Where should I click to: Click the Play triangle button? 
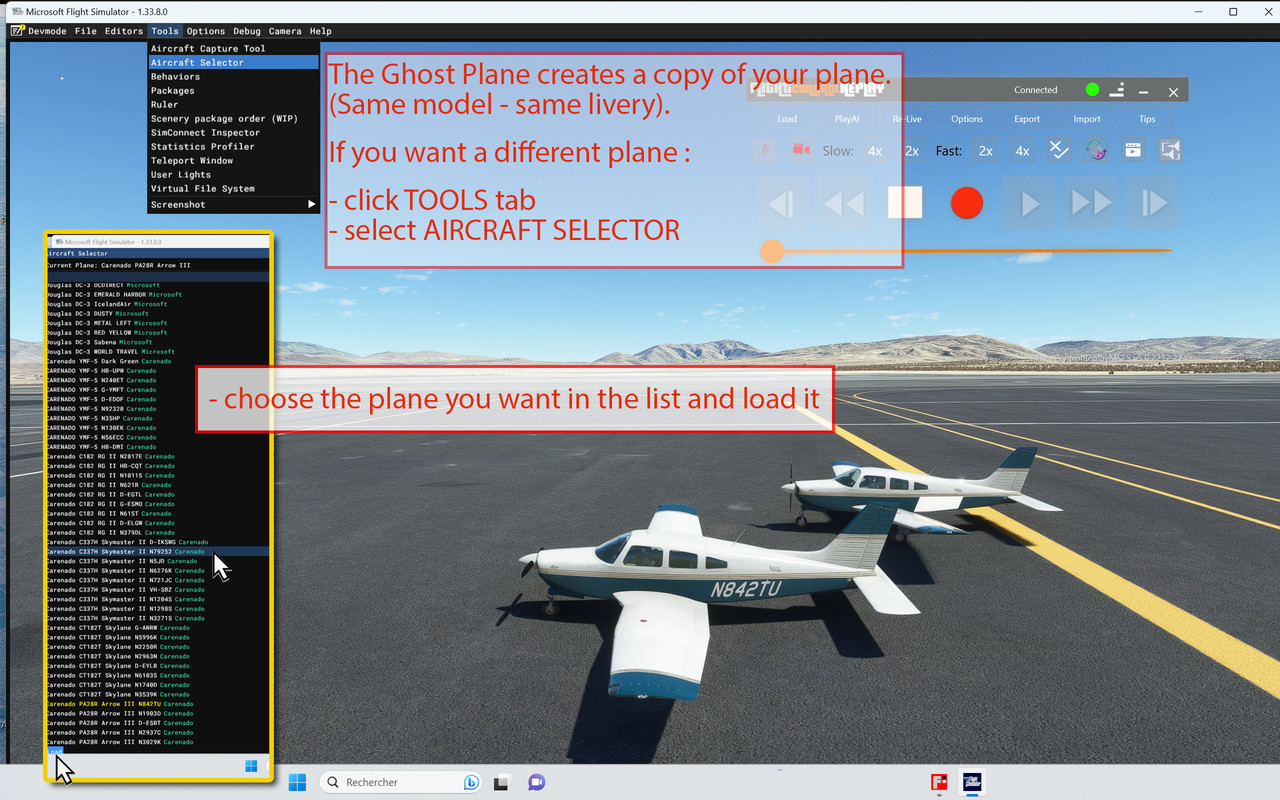coord(1030,203)
